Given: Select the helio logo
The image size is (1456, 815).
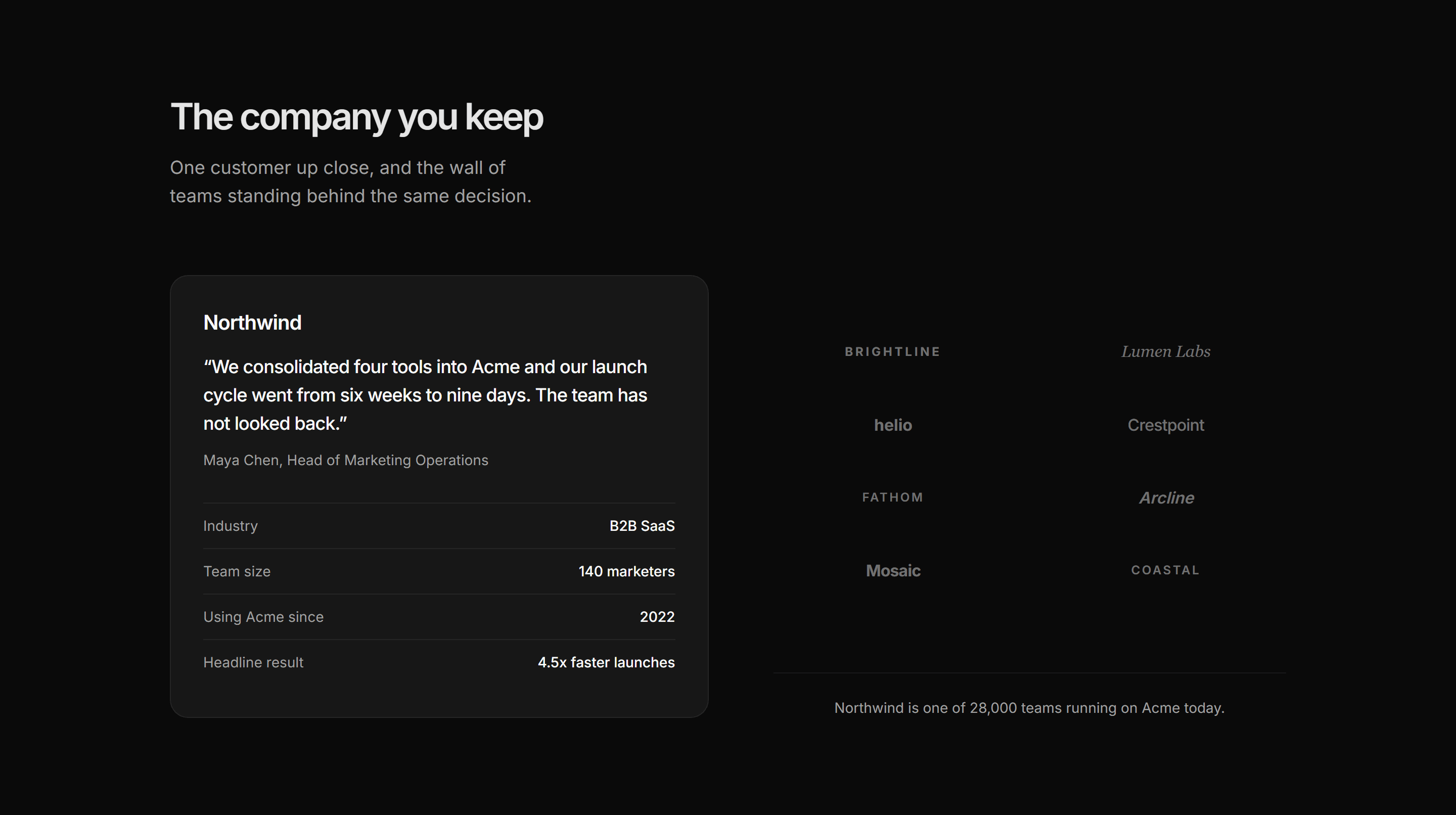Looking at the screenshot, I should (892, 425).
